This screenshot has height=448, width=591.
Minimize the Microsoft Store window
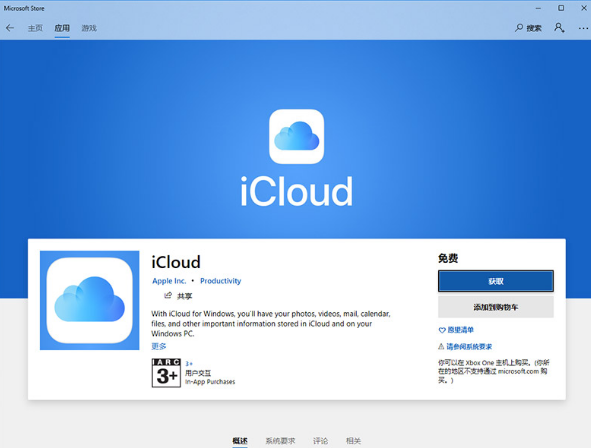[538, 8]
